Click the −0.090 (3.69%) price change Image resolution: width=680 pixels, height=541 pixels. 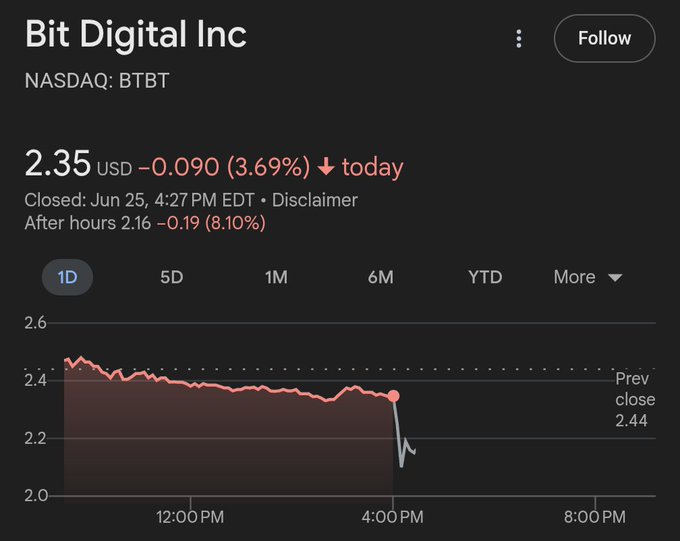(223, 166)
